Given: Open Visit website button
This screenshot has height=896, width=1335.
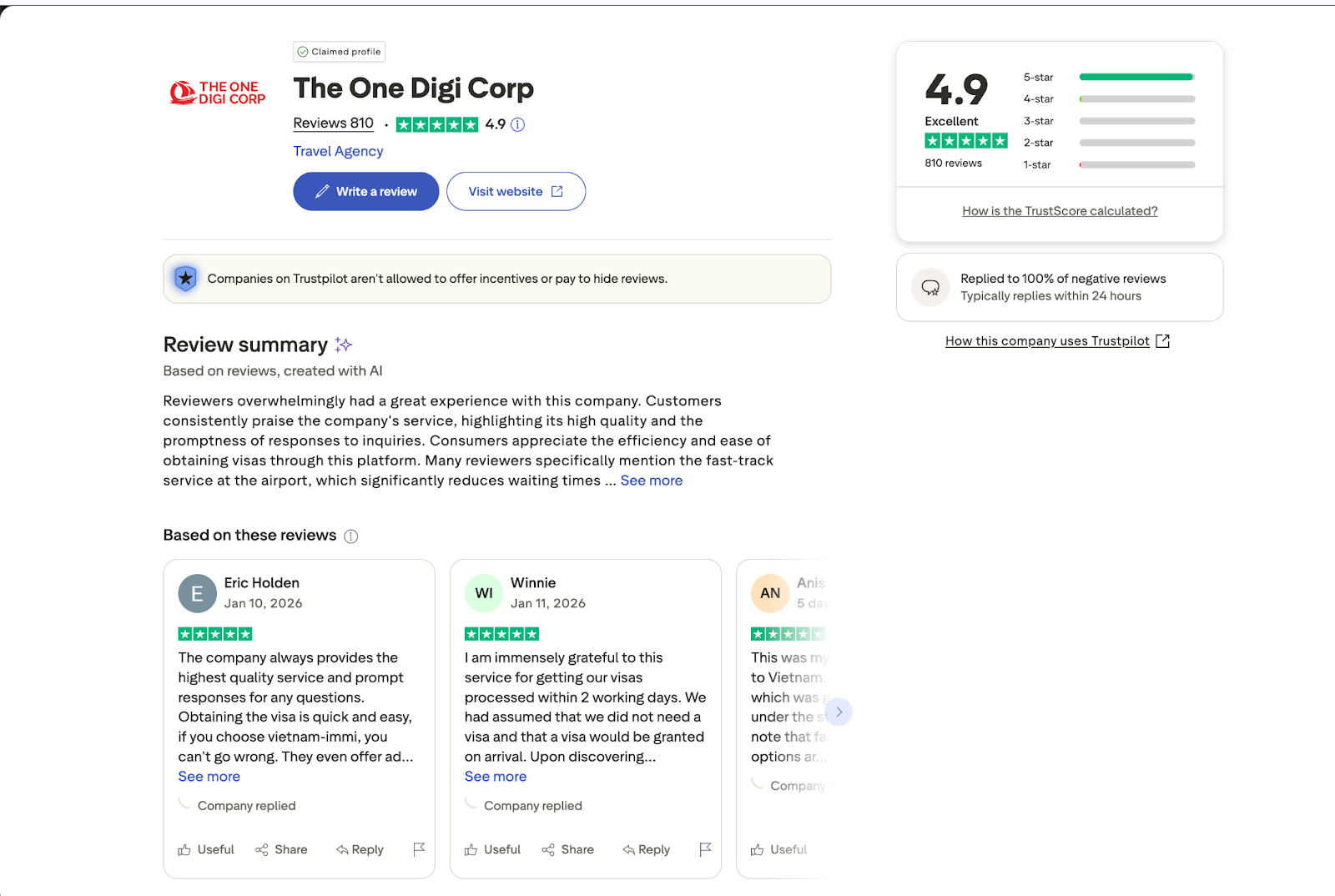Looking at the screenshot, I should tap(516, 191).
